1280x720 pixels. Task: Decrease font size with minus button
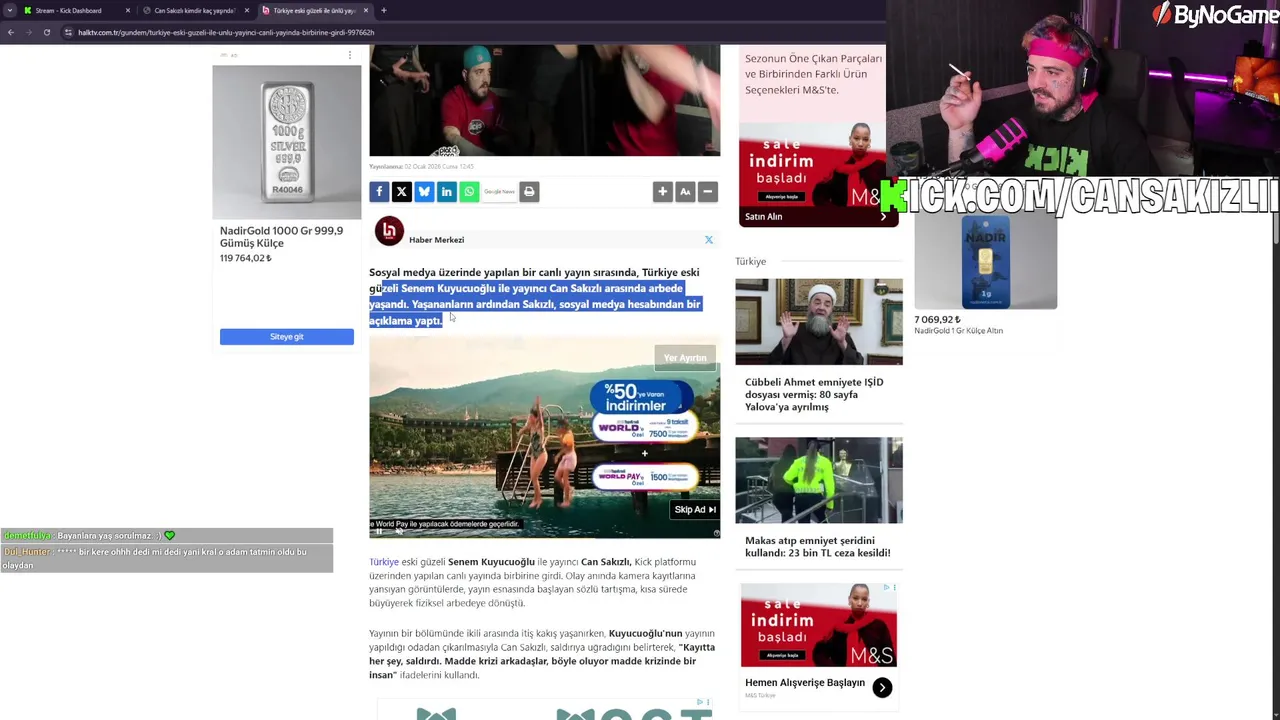pos(707,191)
